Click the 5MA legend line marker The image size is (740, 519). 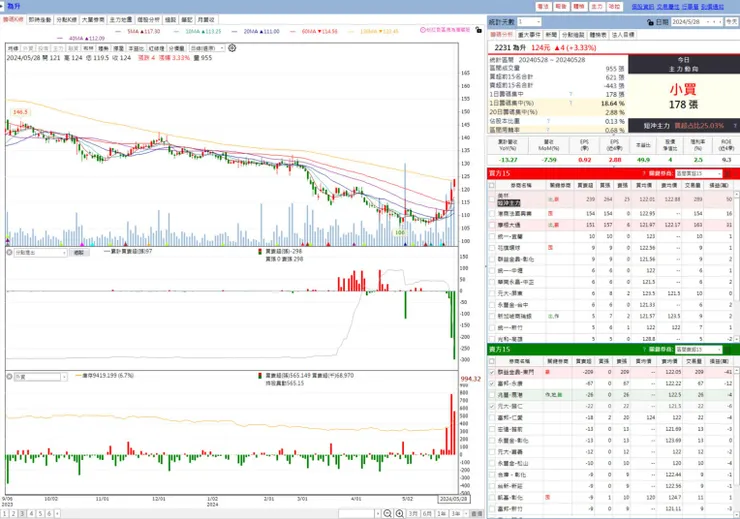pos(120,31)
